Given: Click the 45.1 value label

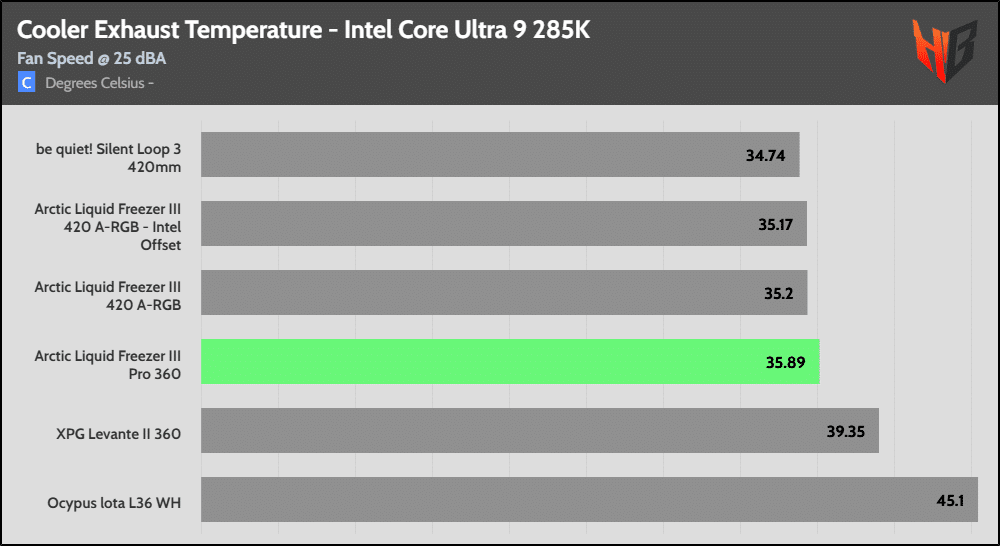Looking at the screenshot, I should click(x=949, y=500).
